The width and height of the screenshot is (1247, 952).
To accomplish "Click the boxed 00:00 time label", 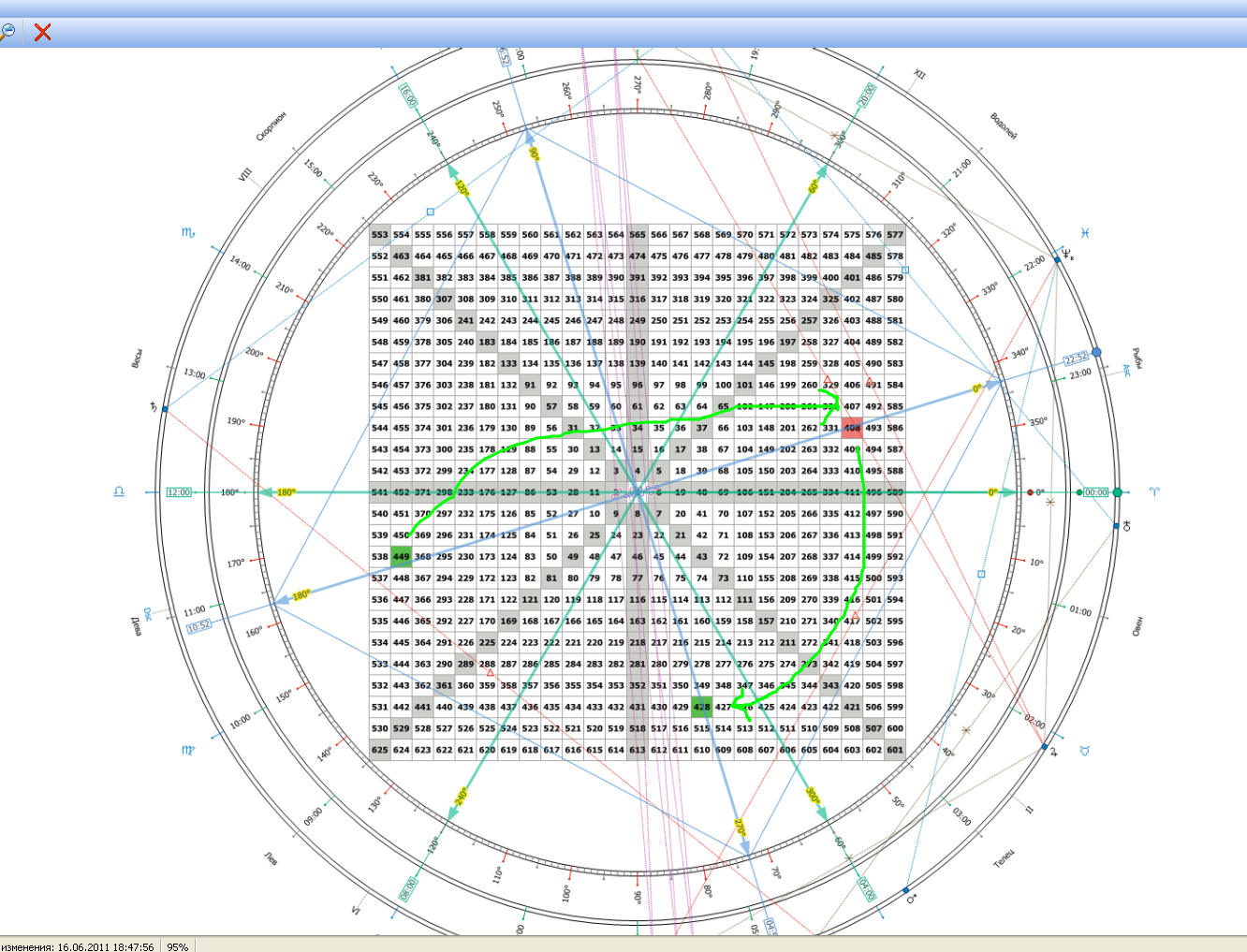I will [x=1095, y=492].
